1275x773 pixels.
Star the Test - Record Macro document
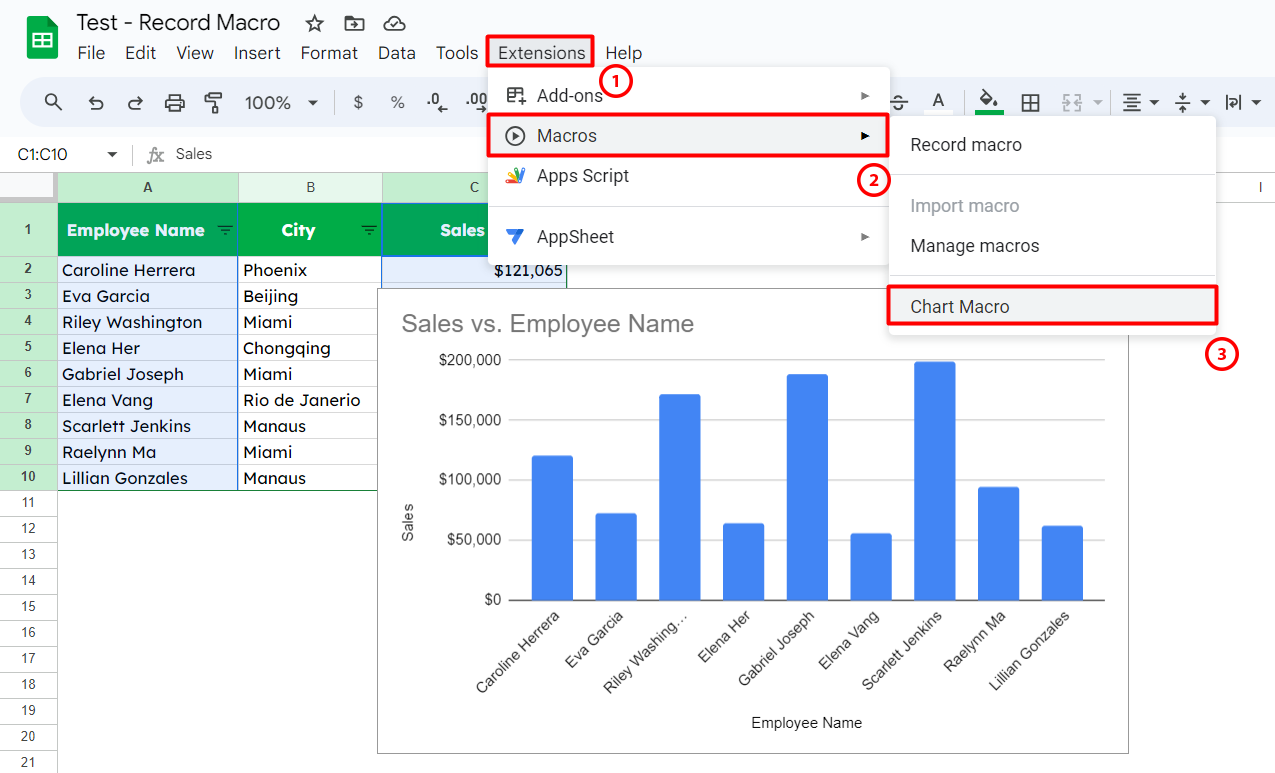pyautogui.click(x=314, y=23)
